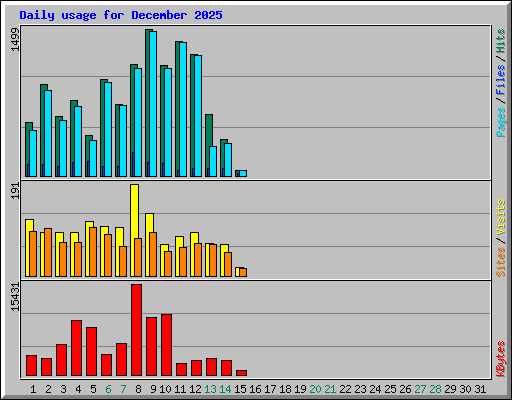The width and height of the screenshot is (512, 400).
Task: Click green weekend day label '6'
Action: pyautogui.click(x=108, y=389)
